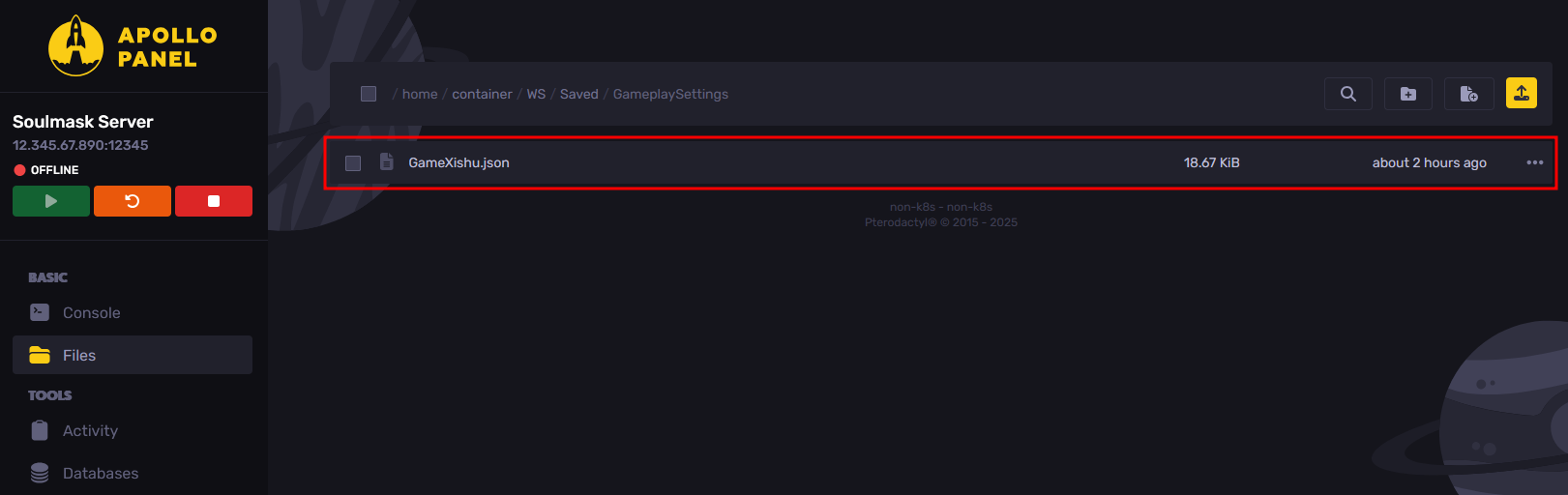Click the green start server button
1568x495 pixels.
pos(51,201)
